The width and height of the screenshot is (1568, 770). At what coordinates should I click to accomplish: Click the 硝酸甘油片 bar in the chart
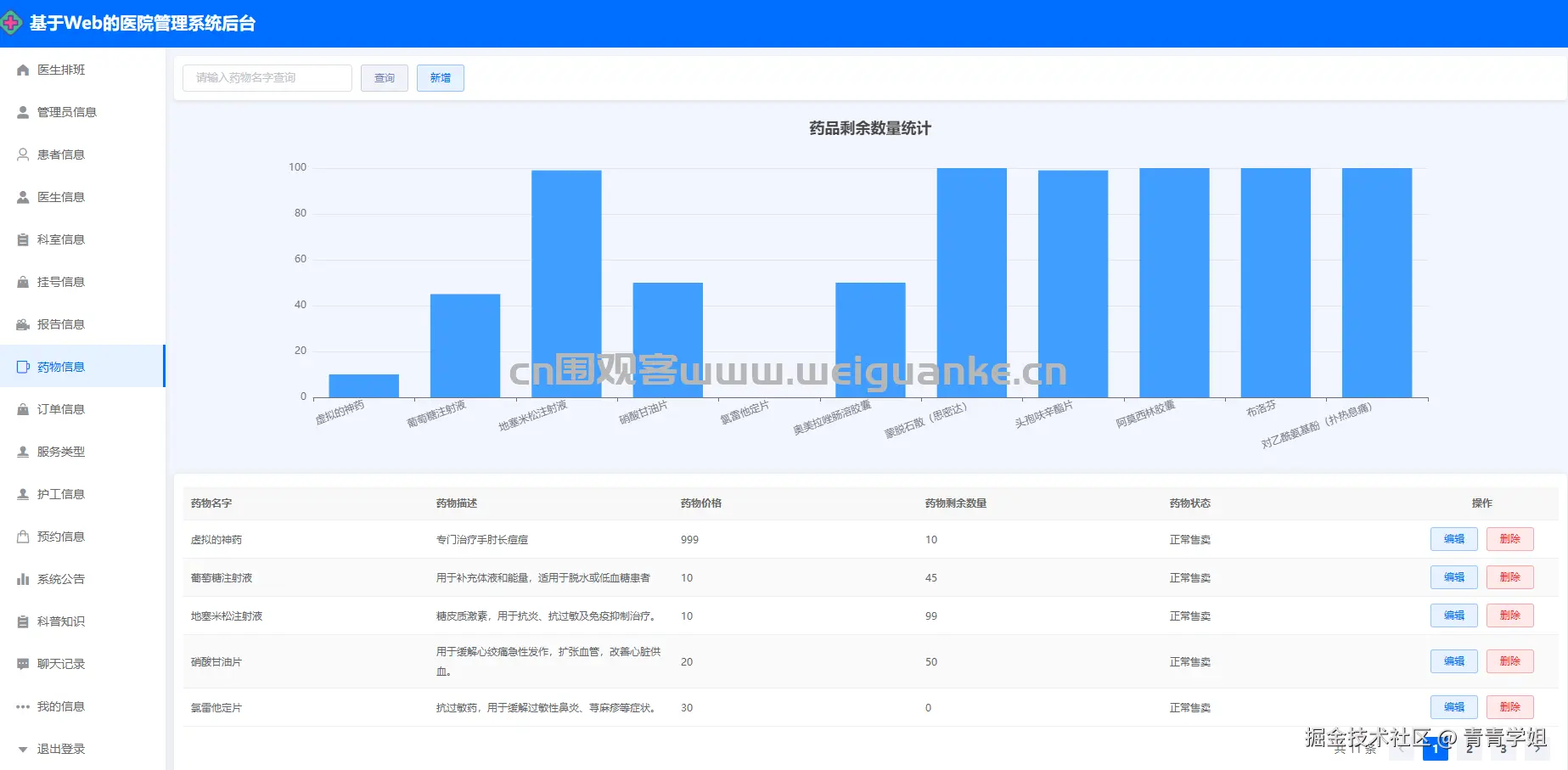tap(668, 340)
